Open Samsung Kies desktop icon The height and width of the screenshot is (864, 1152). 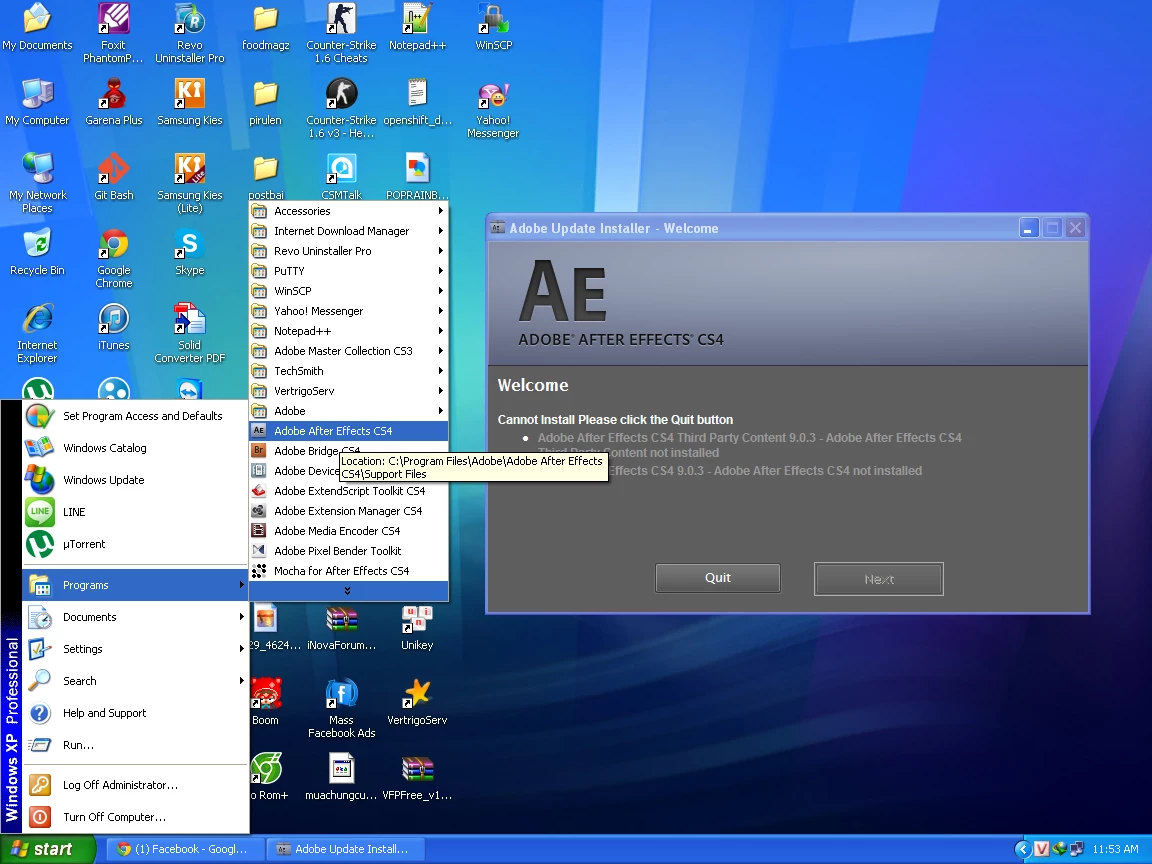(190, 102)
